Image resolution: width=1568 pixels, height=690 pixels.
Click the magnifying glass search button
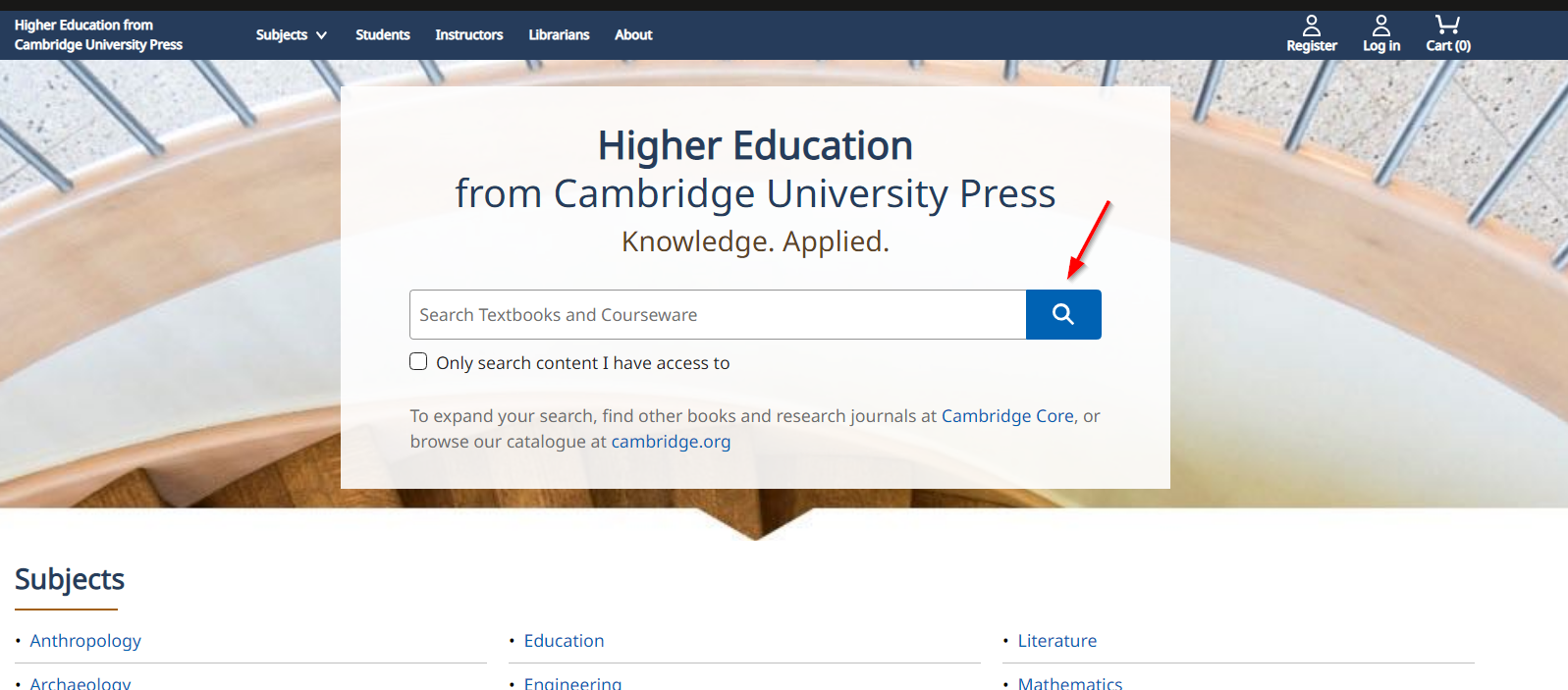[x=1063, y=314]
